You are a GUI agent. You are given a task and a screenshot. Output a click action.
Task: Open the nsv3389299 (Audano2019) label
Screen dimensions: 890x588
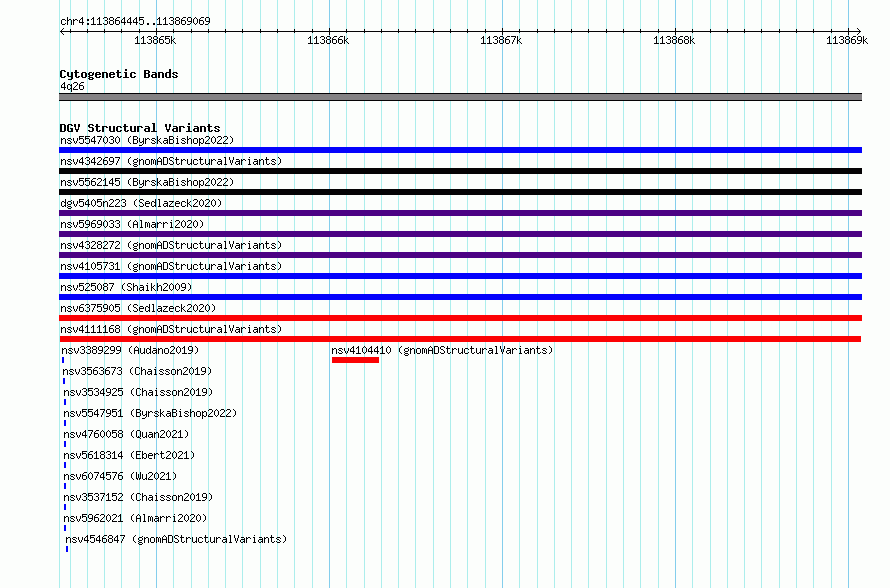coord(130,350)
